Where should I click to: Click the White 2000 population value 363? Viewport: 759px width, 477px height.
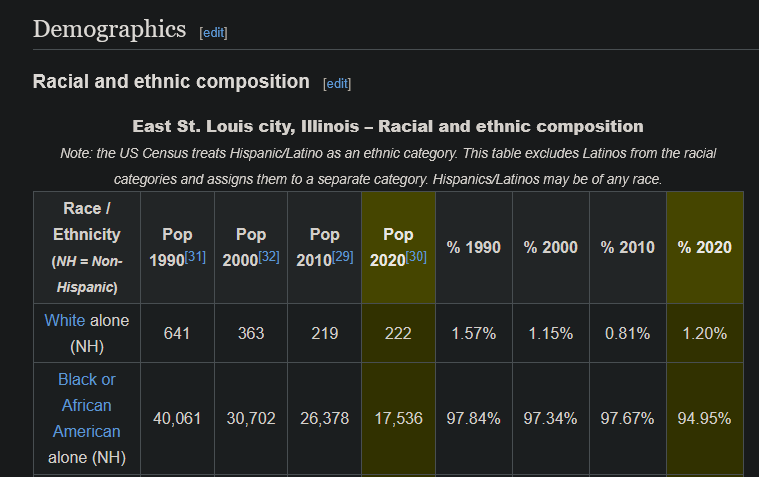coord(251,333)
